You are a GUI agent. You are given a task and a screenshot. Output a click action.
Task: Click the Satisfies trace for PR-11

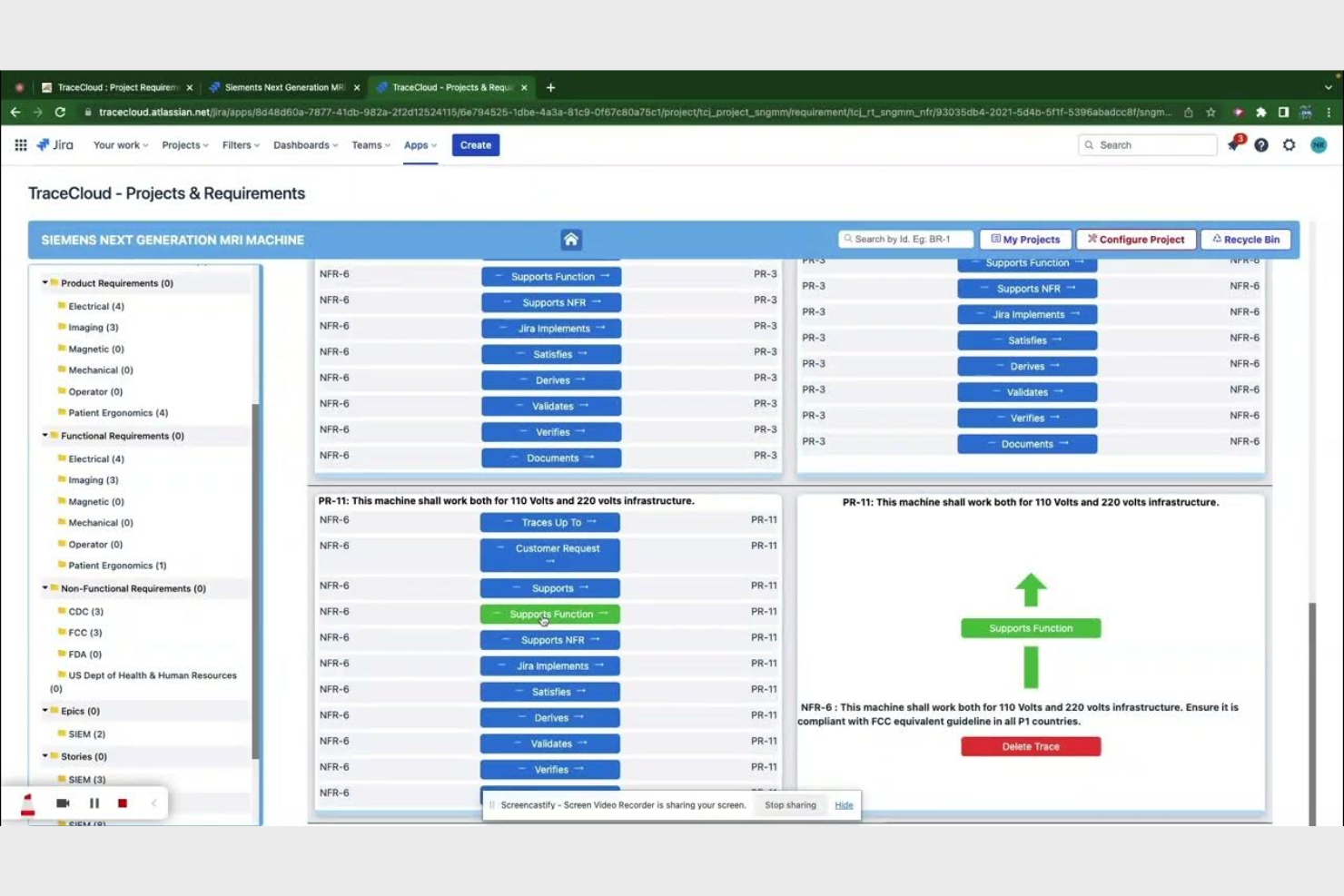pyautogui.click(x=550, y=692)
